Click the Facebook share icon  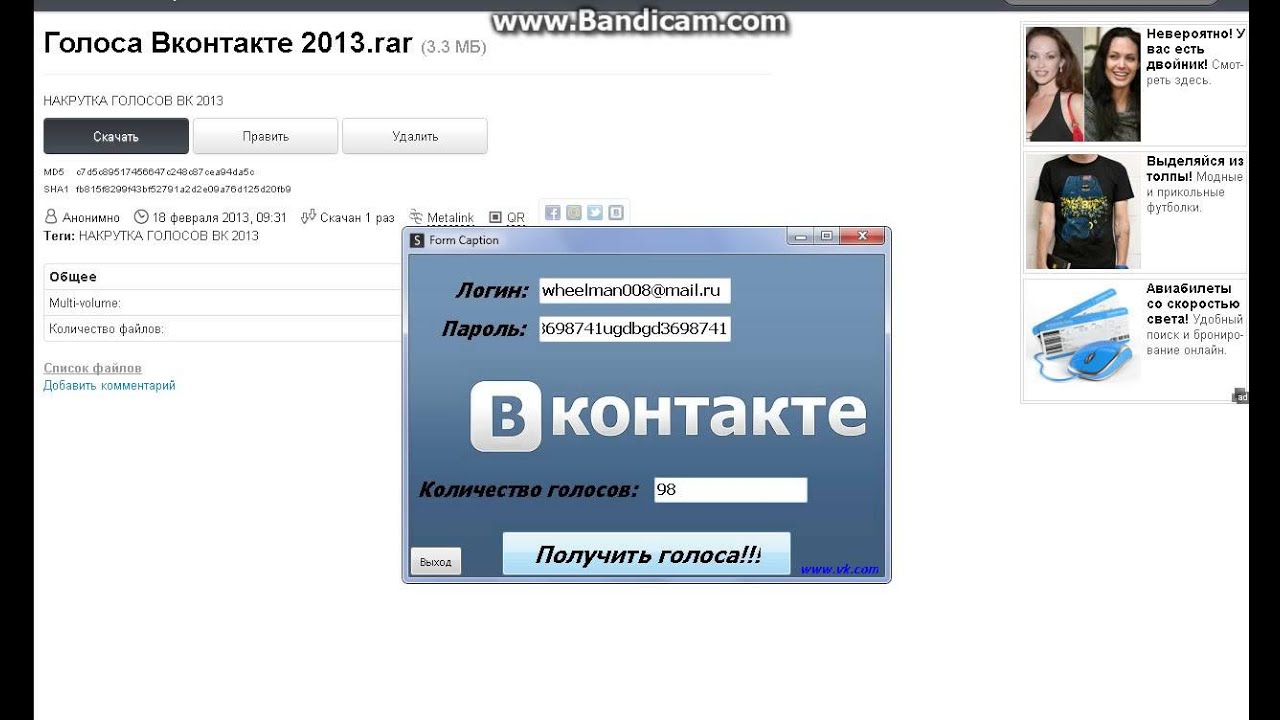click(x=552, y=212)
